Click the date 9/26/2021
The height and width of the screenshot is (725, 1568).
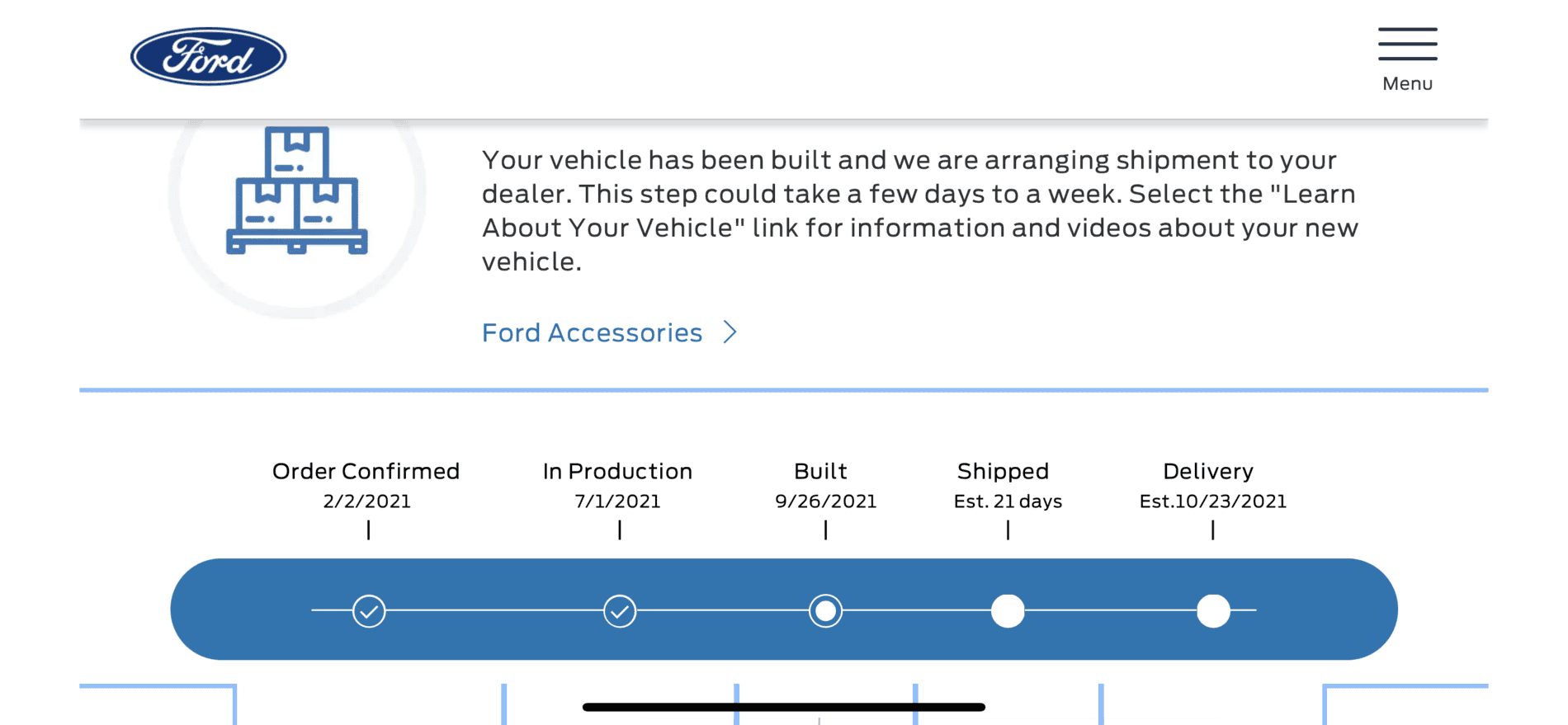(826, 501)
